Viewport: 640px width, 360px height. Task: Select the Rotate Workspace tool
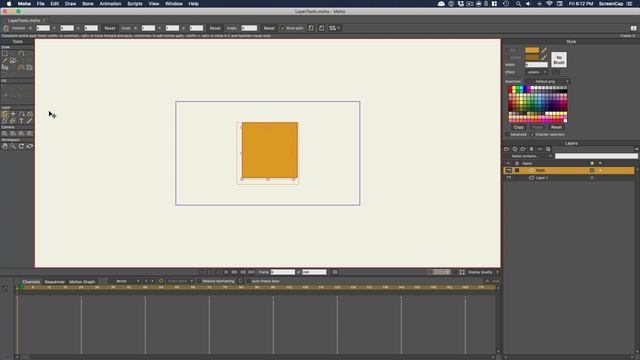(22, 146)
